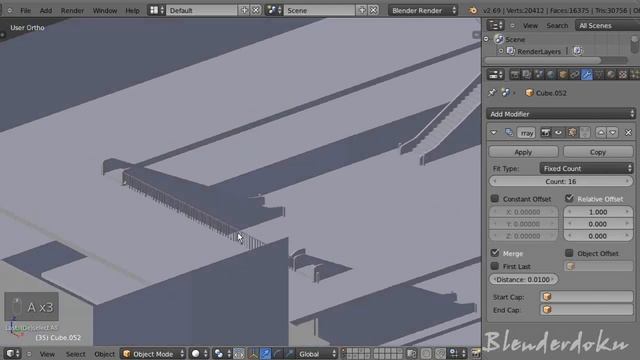Move the Array modifier down in the stack
This screenshot has height=360, width=640.
point(613,133)
